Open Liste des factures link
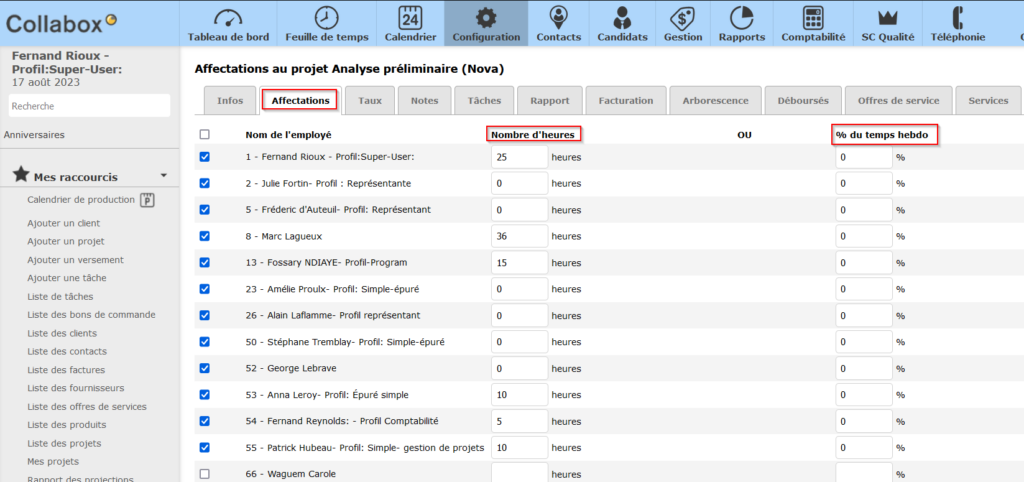The image size is (1024, 482). click(x=66, y=369)
